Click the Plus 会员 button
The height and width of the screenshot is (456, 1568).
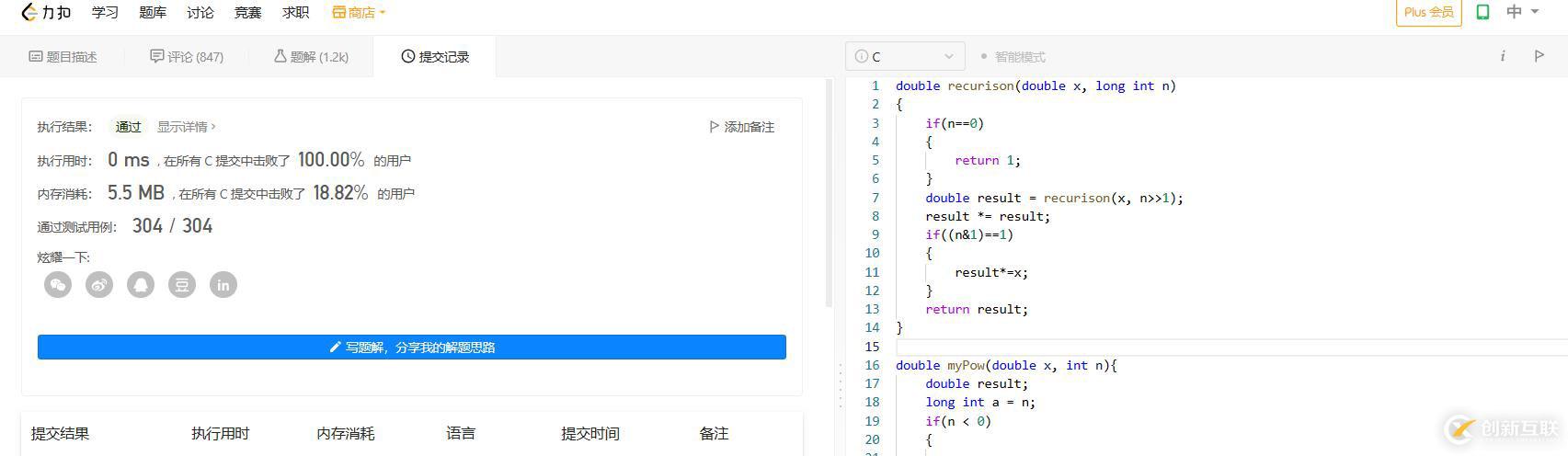pos(1428,12)
